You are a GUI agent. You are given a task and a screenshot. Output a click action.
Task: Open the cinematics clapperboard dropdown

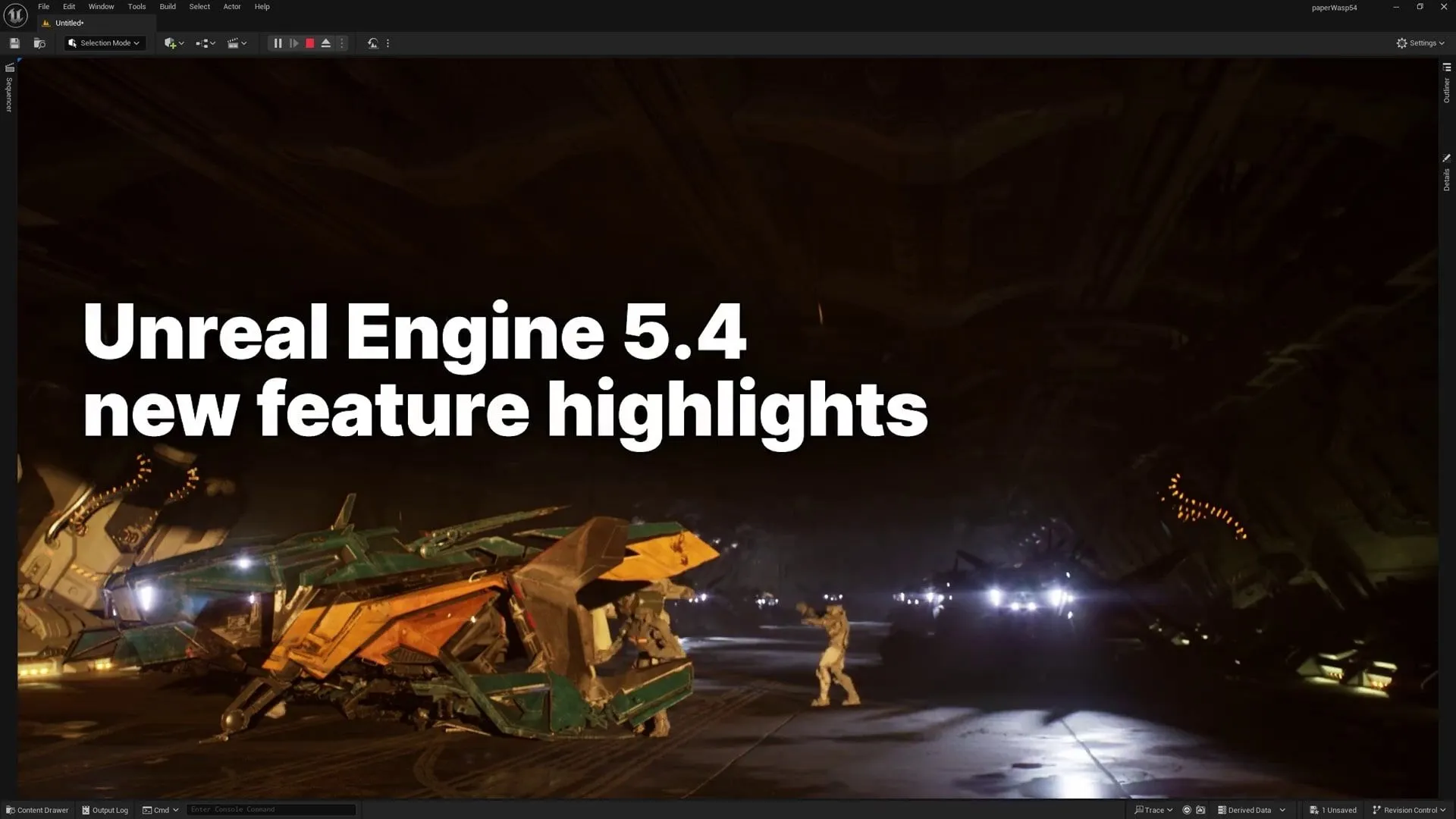(x=237, y=43)
